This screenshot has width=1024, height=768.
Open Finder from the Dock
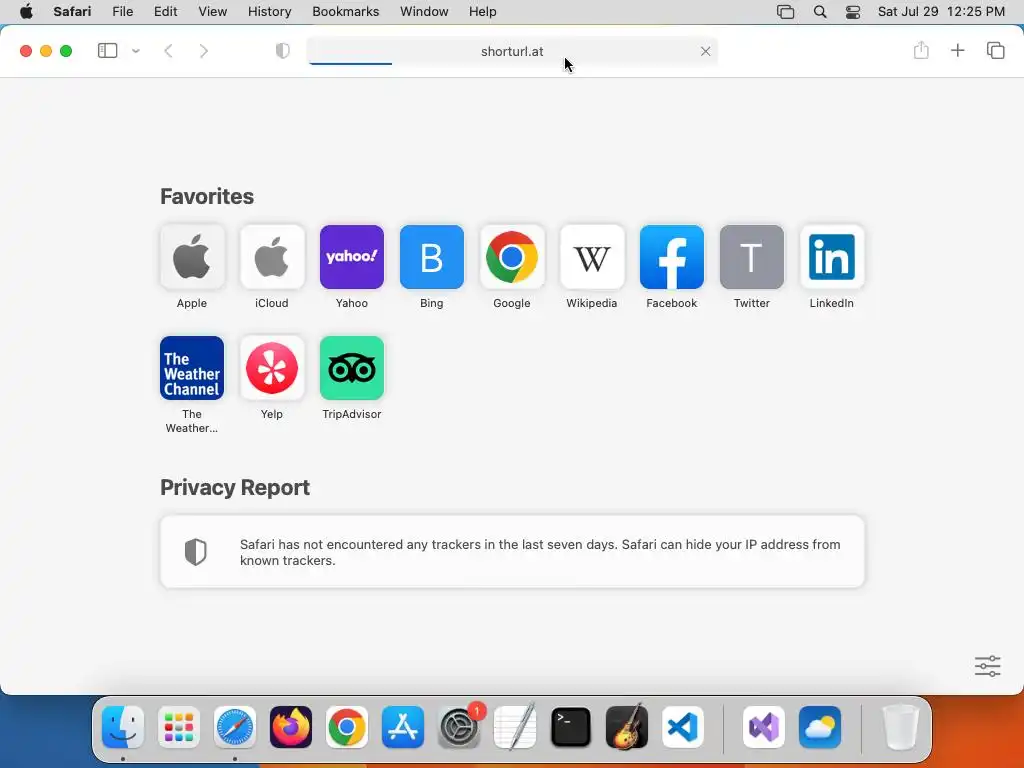pos(123,727)
